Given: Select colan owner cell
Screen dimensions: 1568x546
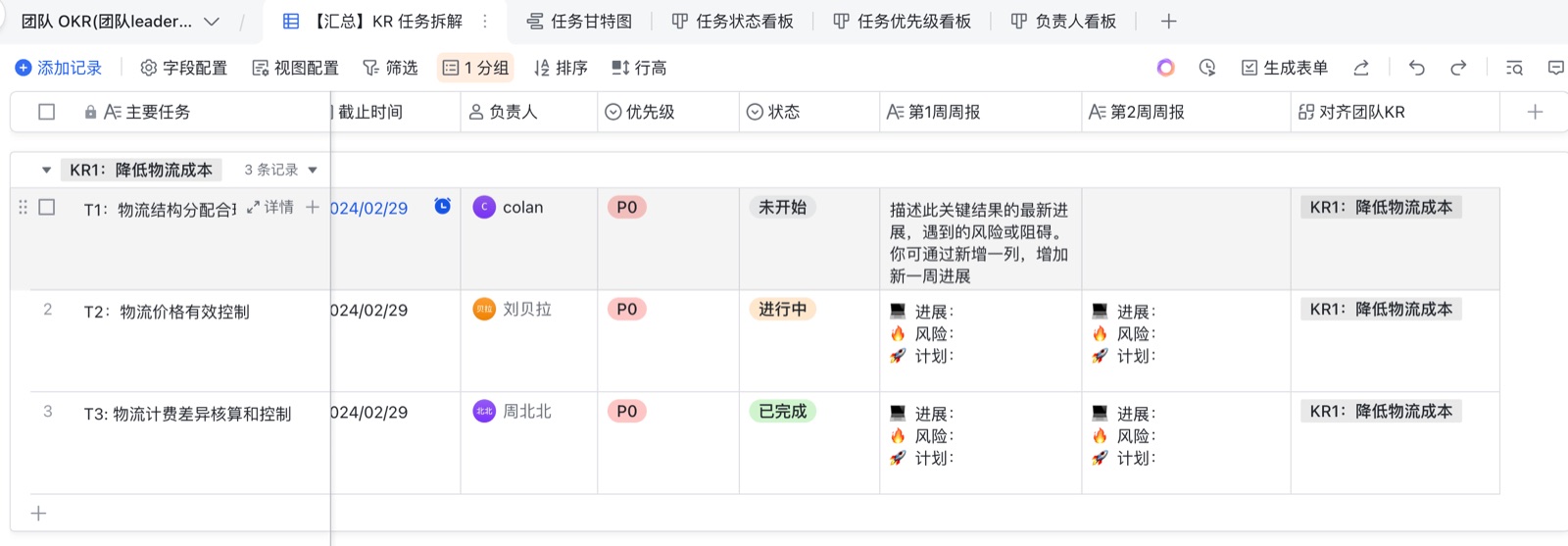Looking at the screenshot, I should point(529,238).
